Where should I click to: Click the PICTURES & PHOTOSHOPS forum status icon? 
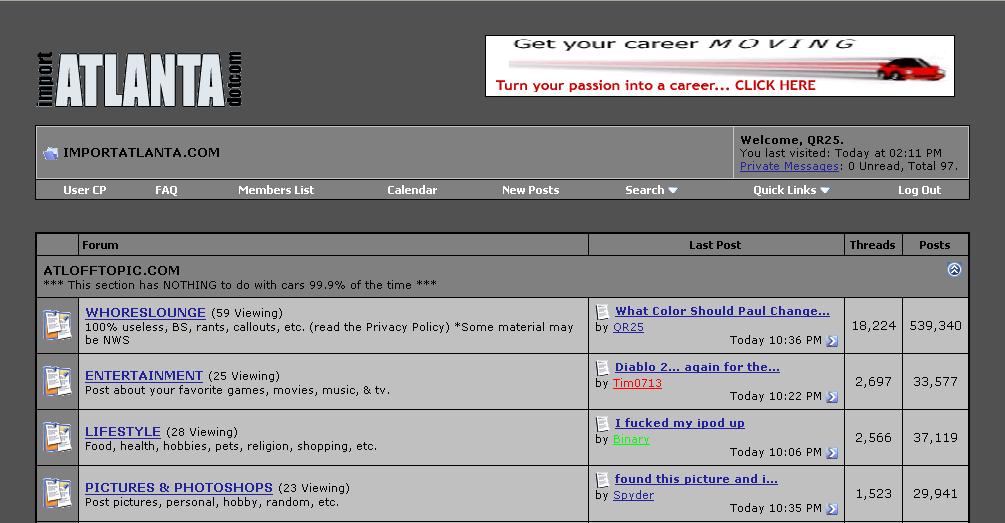(x=57, y=493)
